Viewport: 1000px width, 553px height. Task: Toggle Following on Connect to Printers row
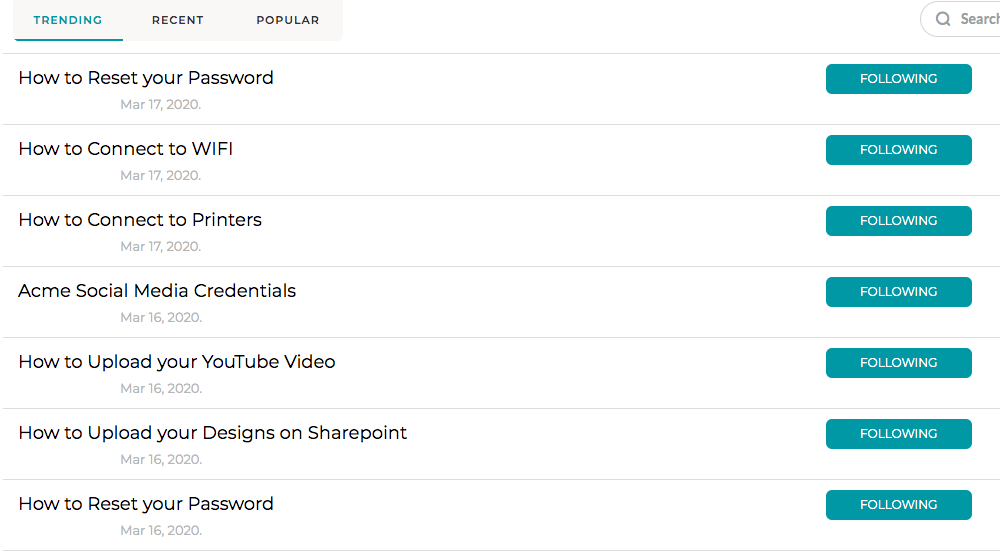pyautogui.click(x=898, y=221)
